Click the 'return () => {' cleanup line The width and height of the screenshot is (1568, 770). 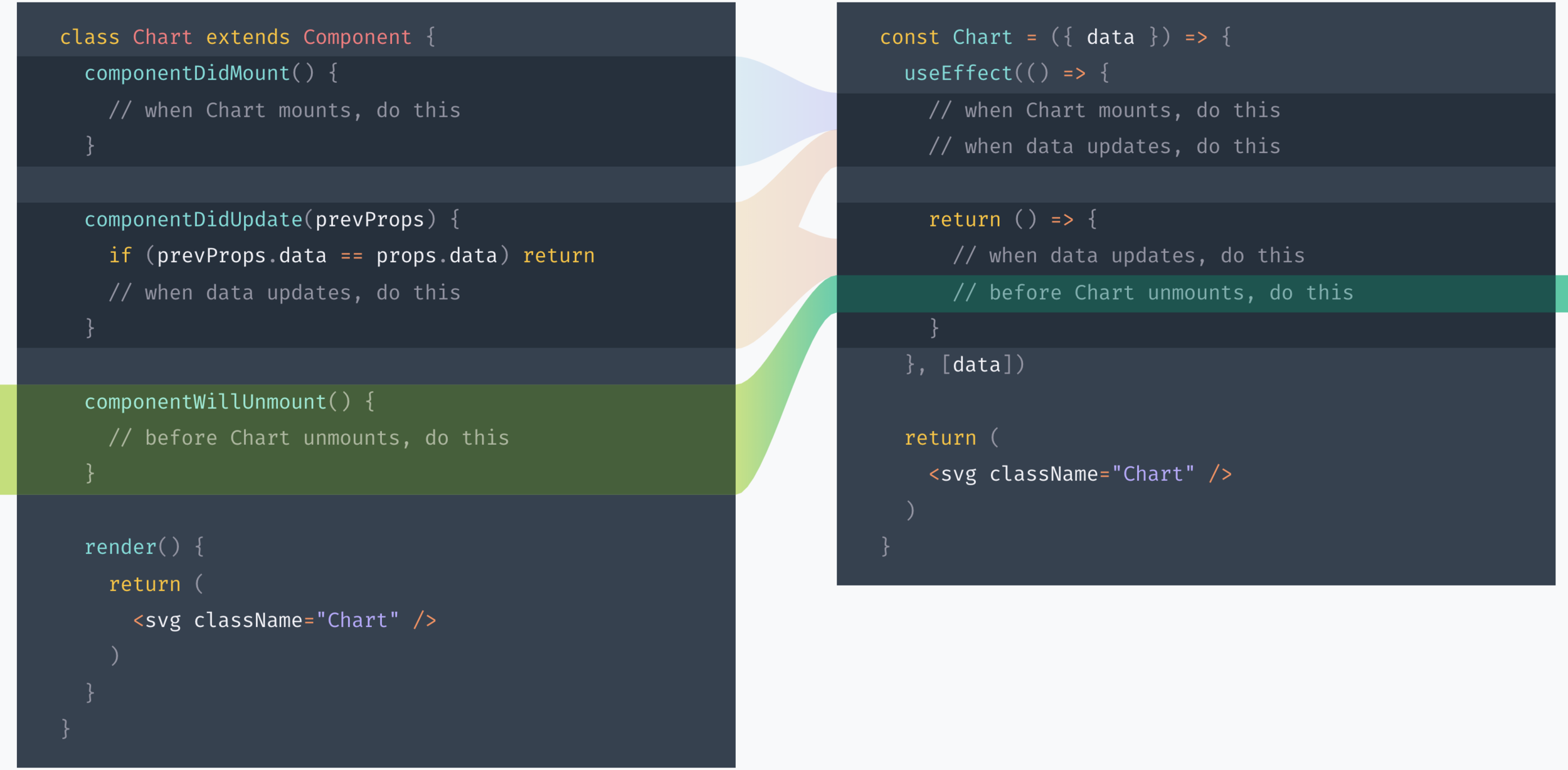tap(1012, 220)
